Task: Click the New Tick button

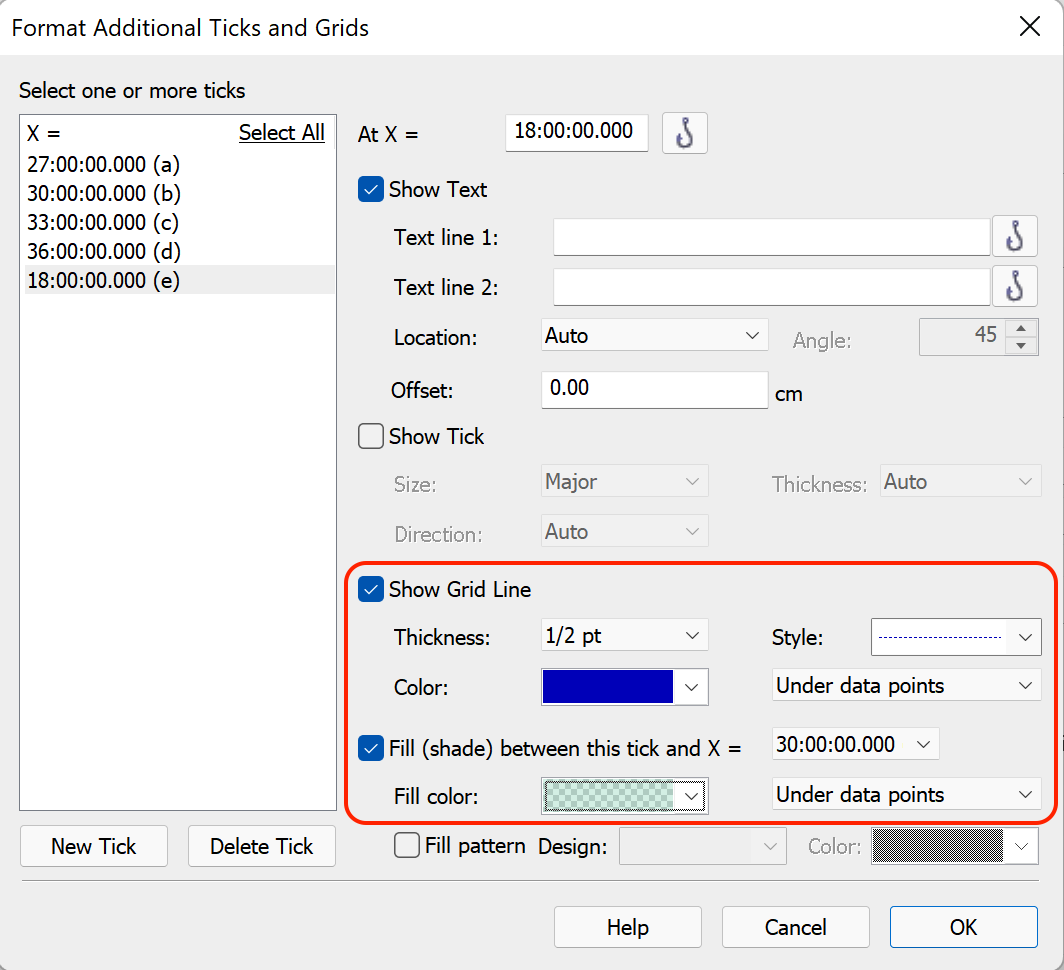Action: [x=94, y=846]
